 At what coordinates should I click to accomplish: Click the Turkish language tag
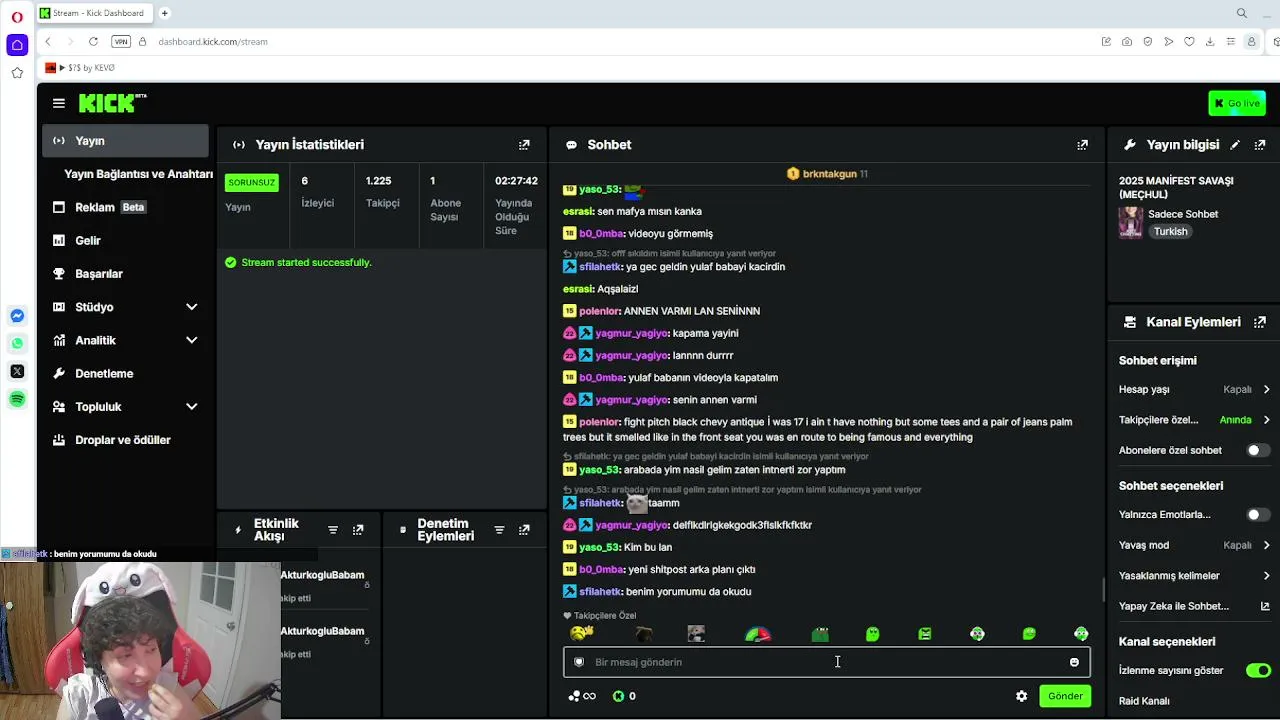[x=1170, y=232]
